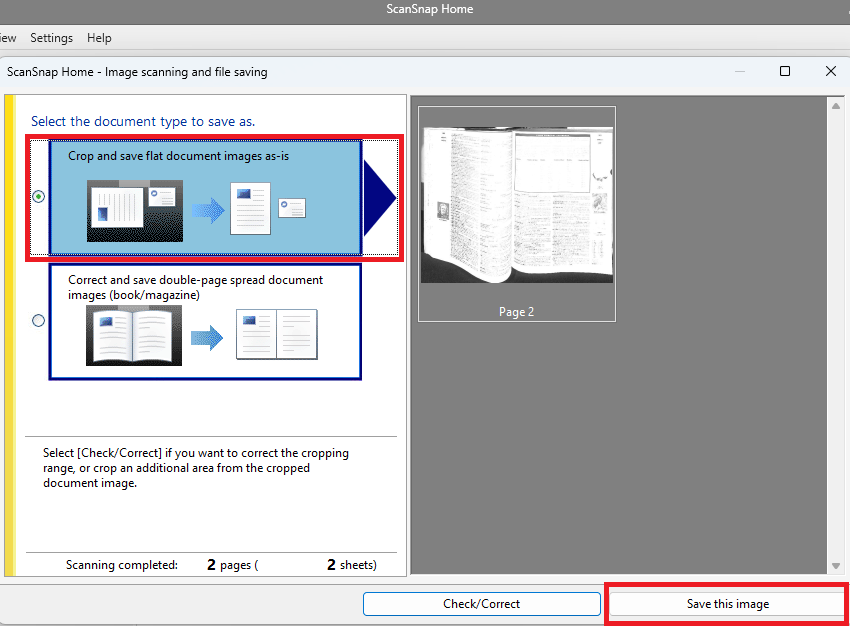Click the open book scan illustration
Screen dimensions: 850x626
click(133, 336)
